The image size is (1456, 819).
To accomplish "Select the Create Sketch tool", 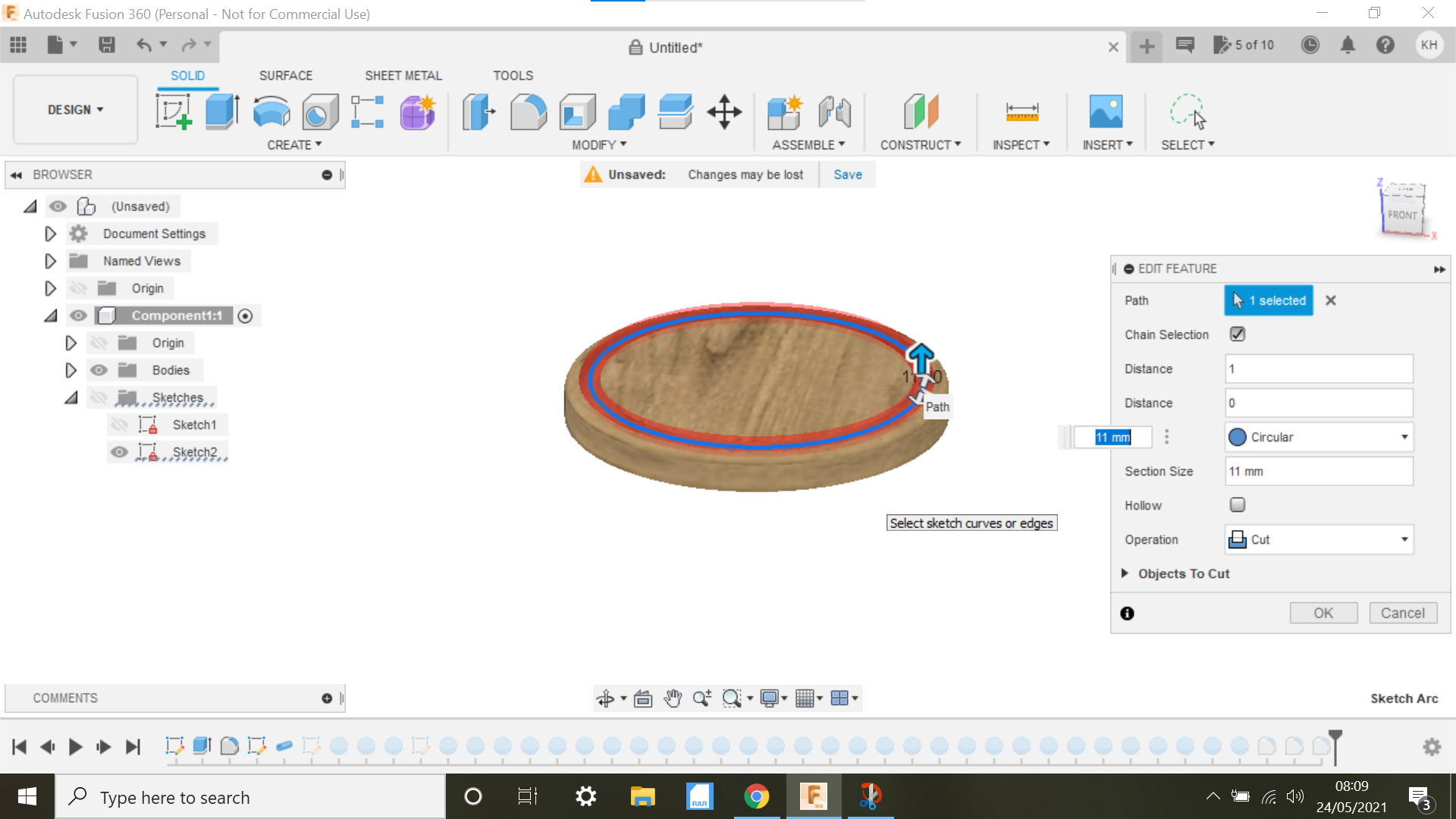I will tap(173, 111).
